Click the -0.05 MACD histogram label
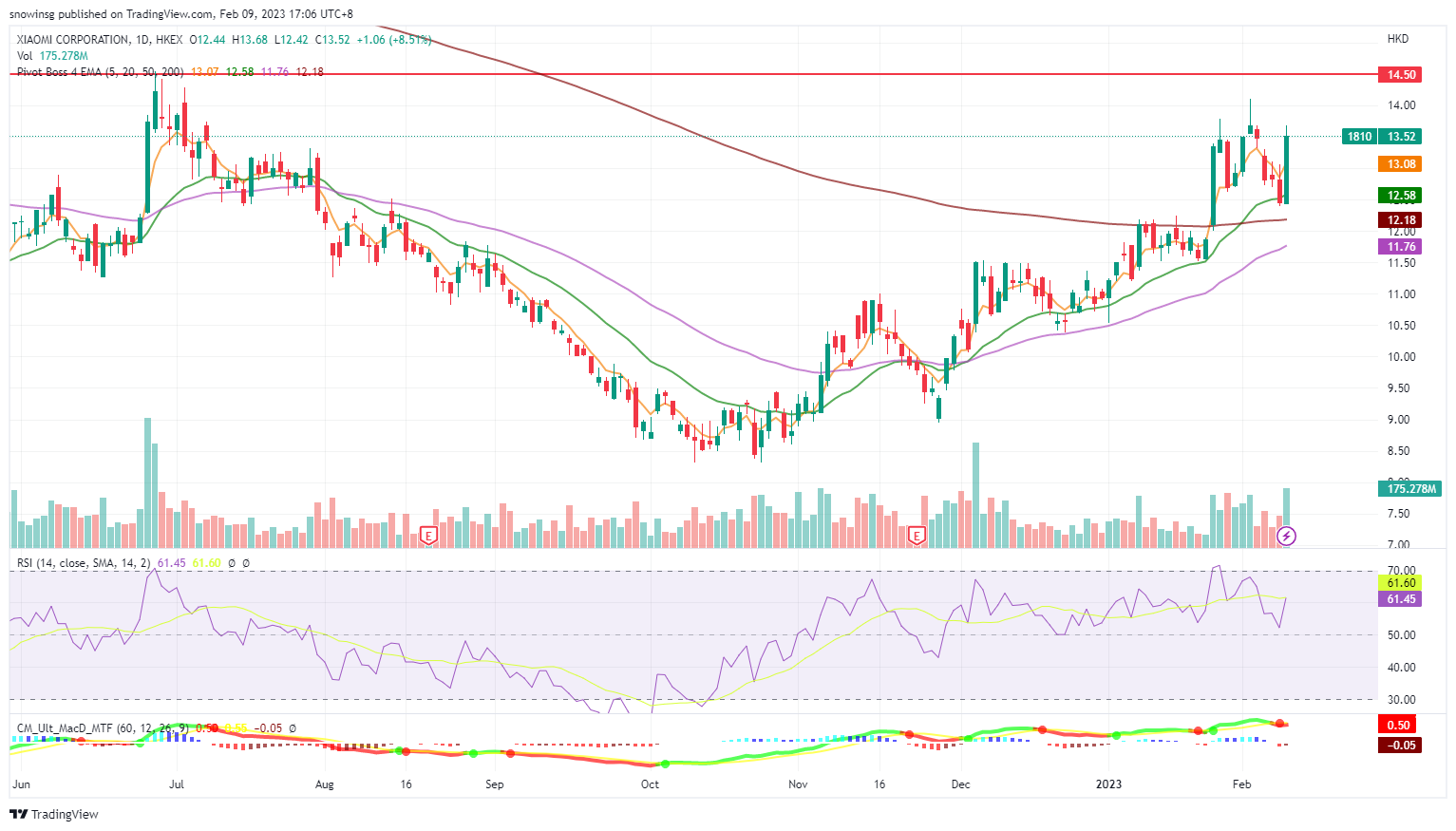This screenshot has width=1456, height=831. click(1398, 746)
